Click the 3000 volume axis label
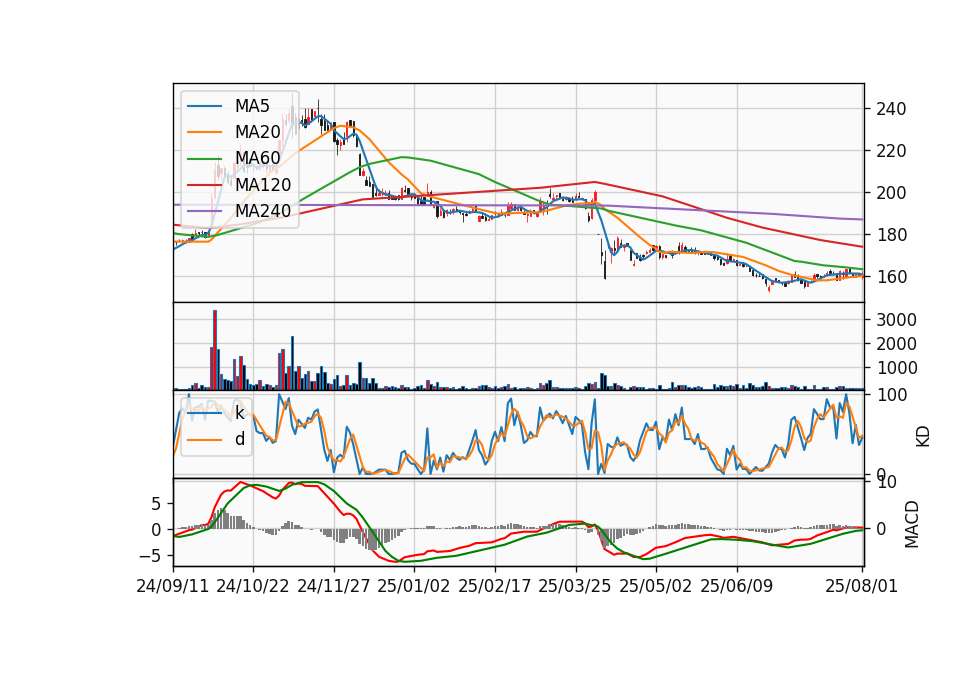The image size is (960, 690). (896, 320)
